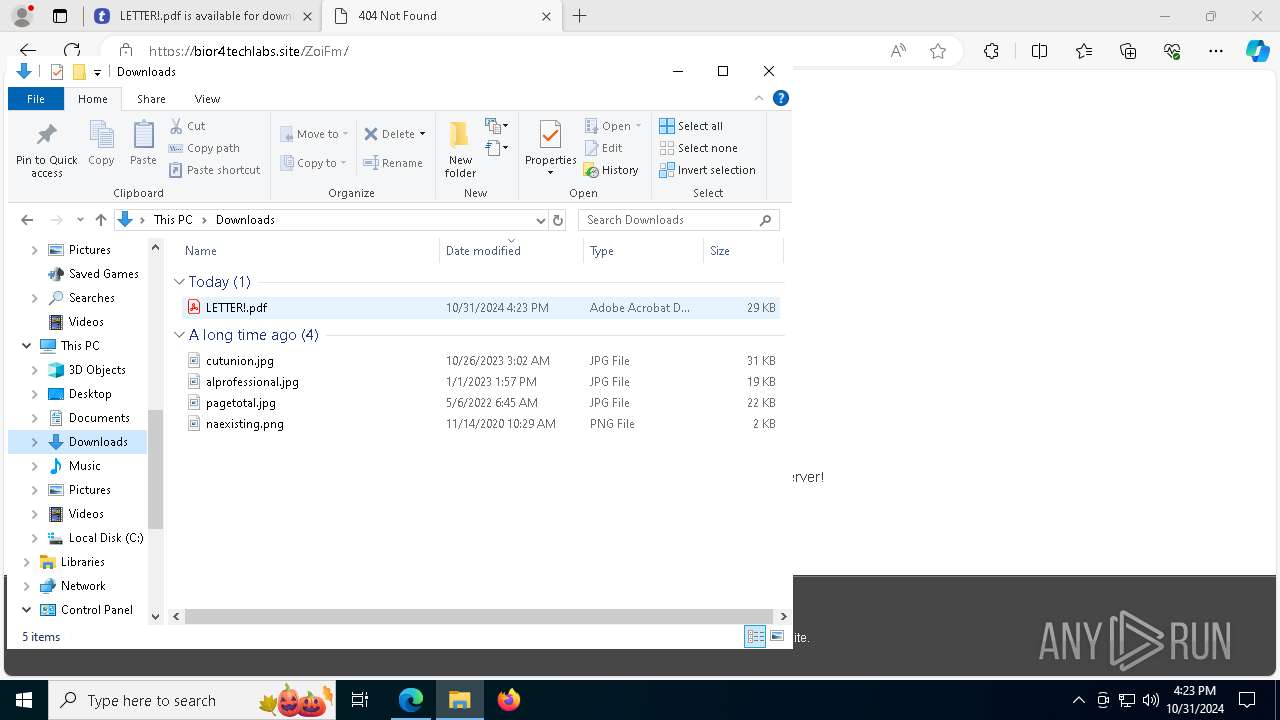
Task: Click the Properties ribbon icon
Action: tap(550, 135)
